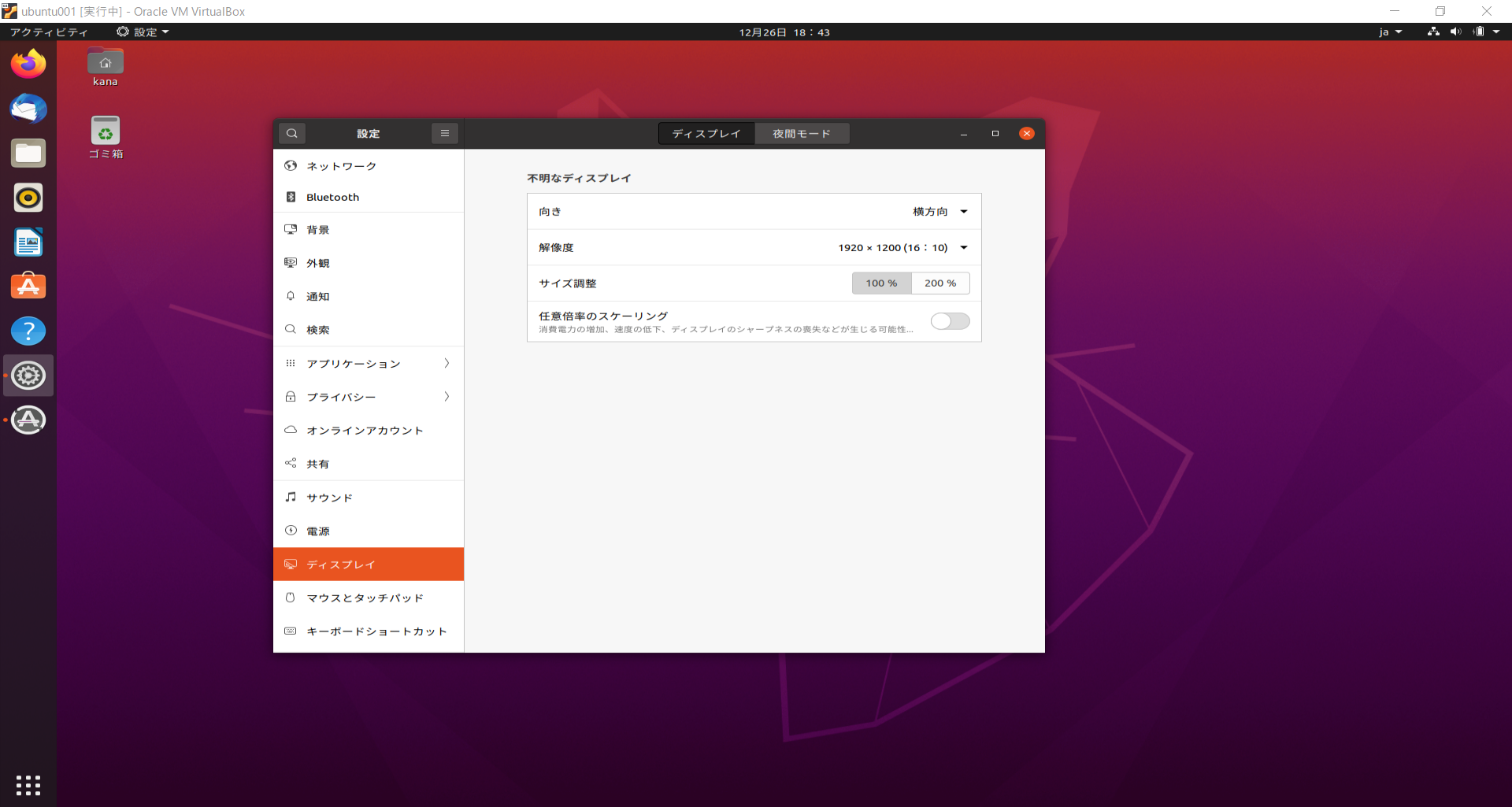
Task: Open キーボードショートカット in the sidebar
Action: click(369, 631)
